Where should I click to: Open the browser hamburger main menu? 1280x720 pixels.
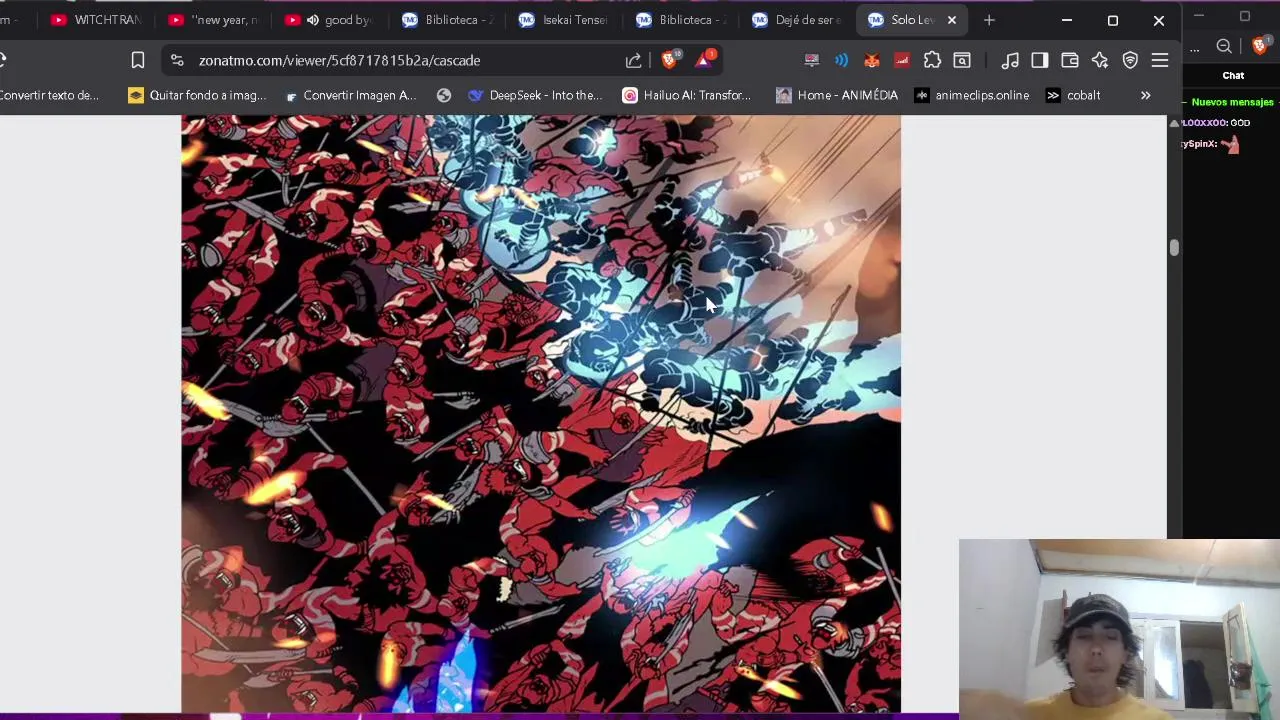1160,60
